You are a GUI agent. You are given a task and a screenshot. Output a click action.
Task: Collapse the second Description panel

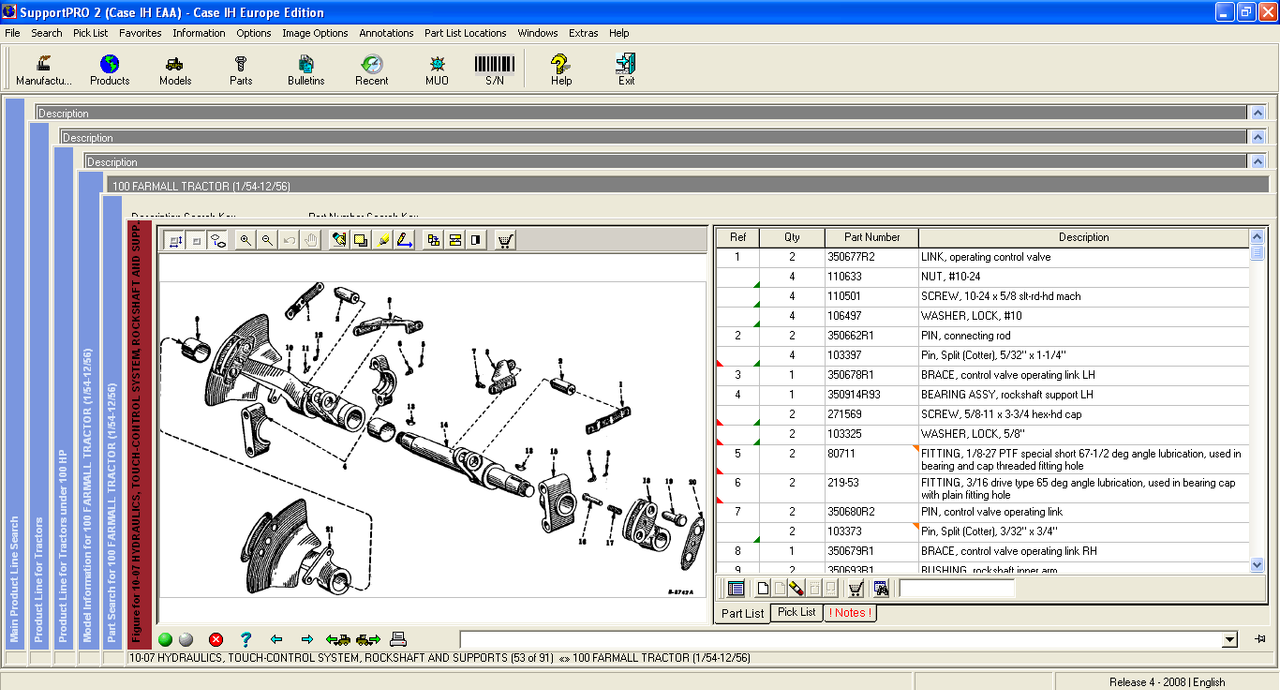pos(1258,137)
